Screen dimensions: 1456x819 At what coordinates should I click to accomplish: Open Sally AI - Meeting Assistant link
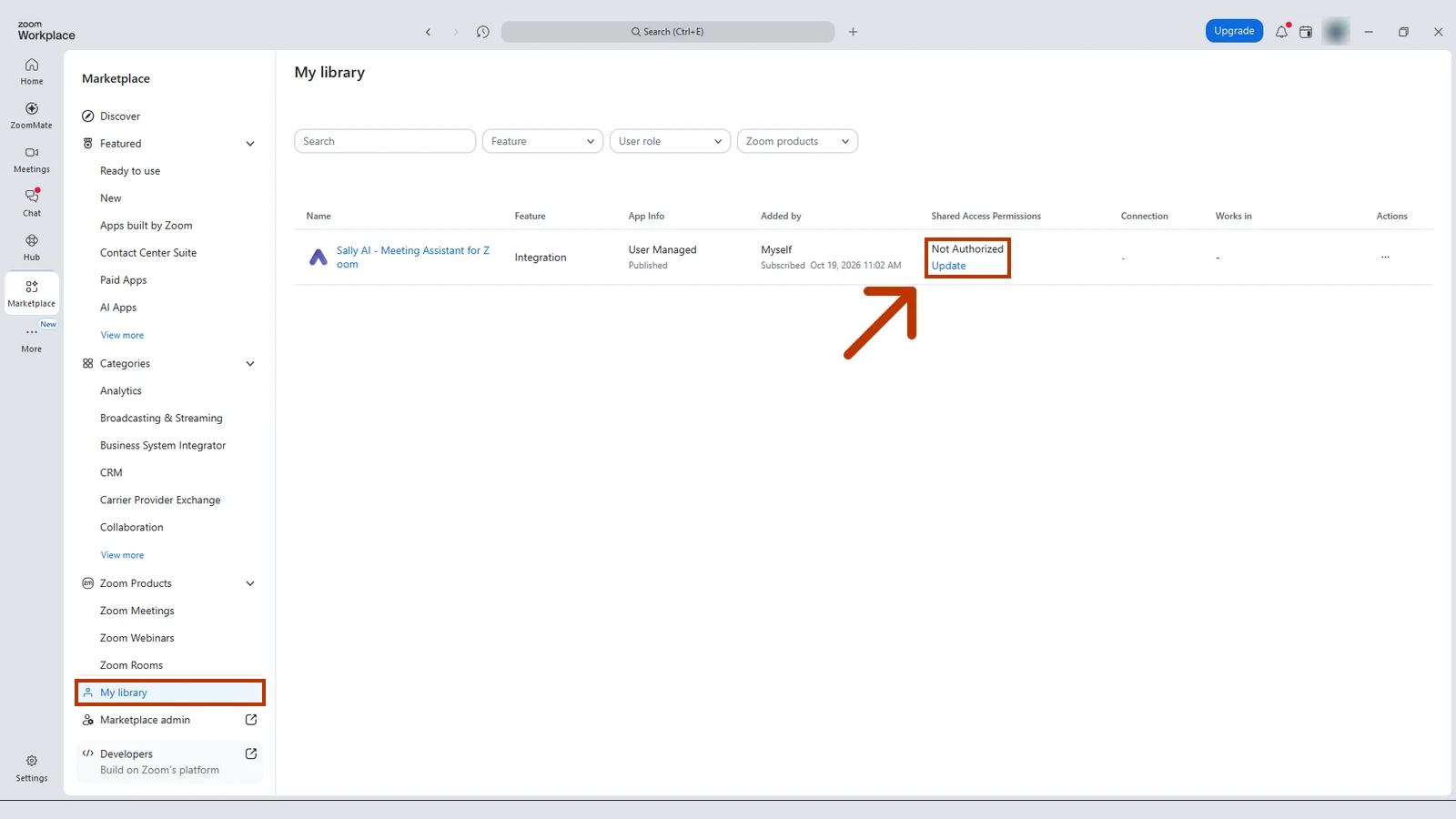click(x=413, y=258)
